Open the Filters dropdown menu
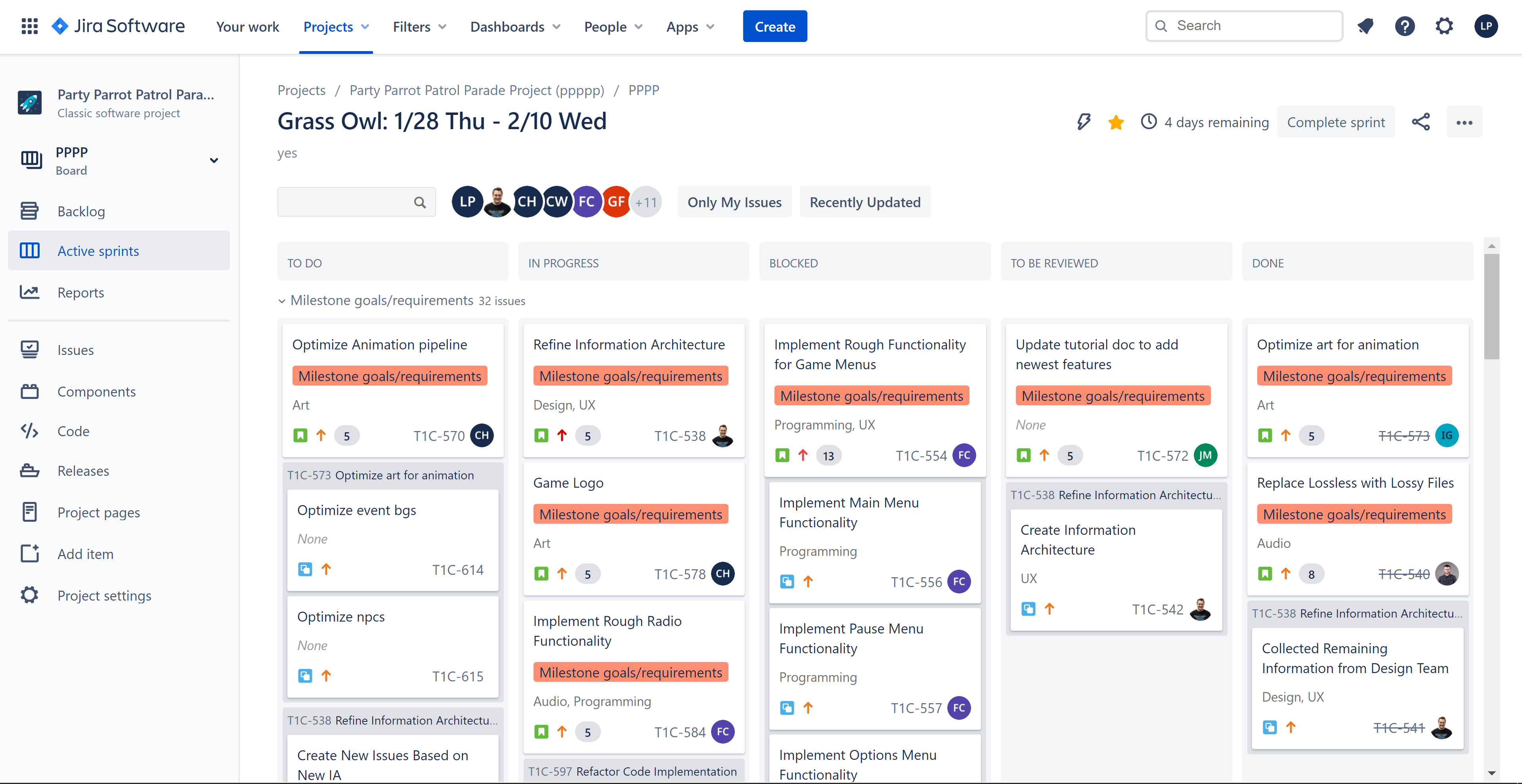 (x=419, y=27)
